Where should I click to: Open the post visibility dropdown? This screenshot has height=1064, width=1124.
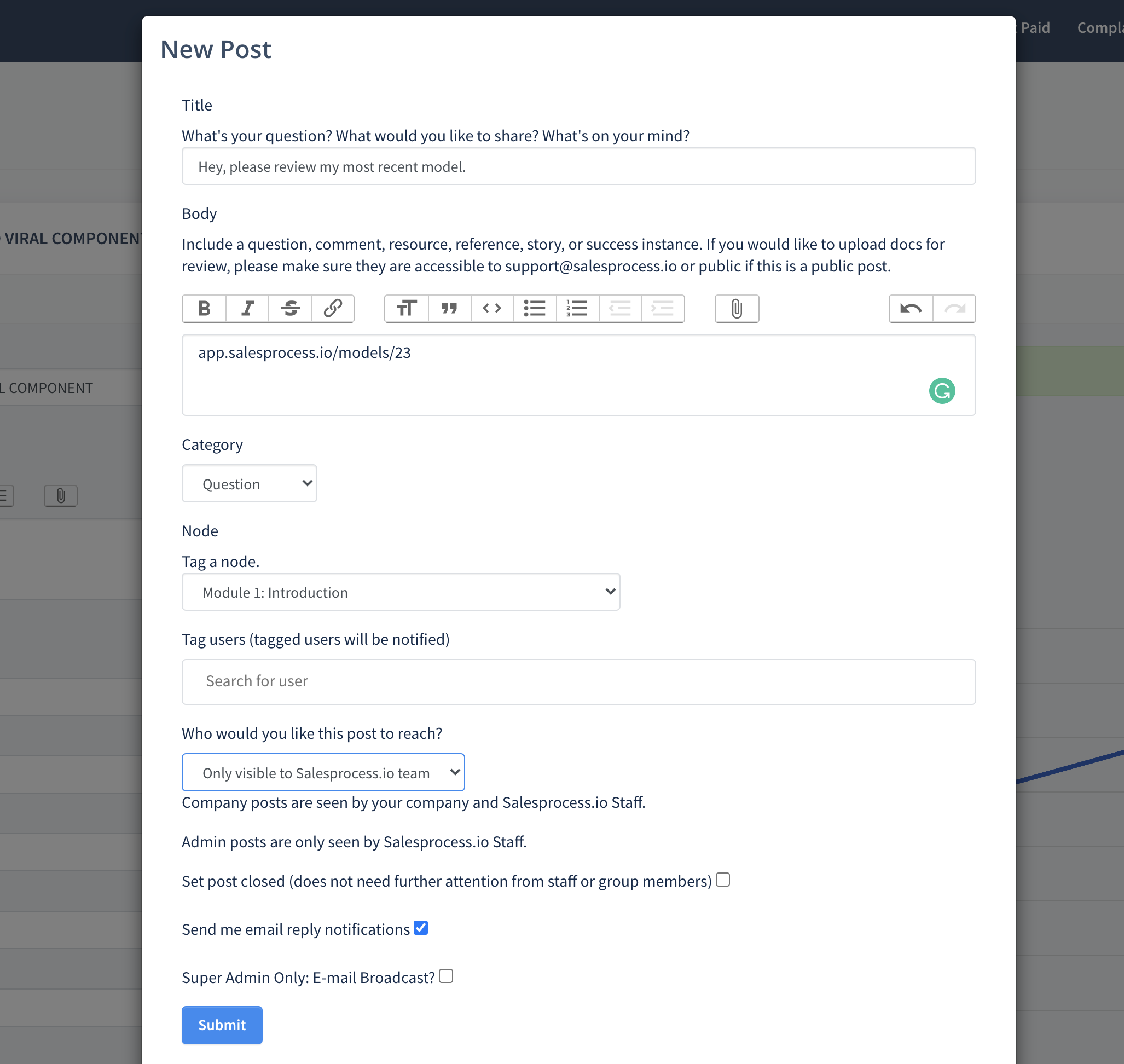pyautogui.click(x=323, y=772)
